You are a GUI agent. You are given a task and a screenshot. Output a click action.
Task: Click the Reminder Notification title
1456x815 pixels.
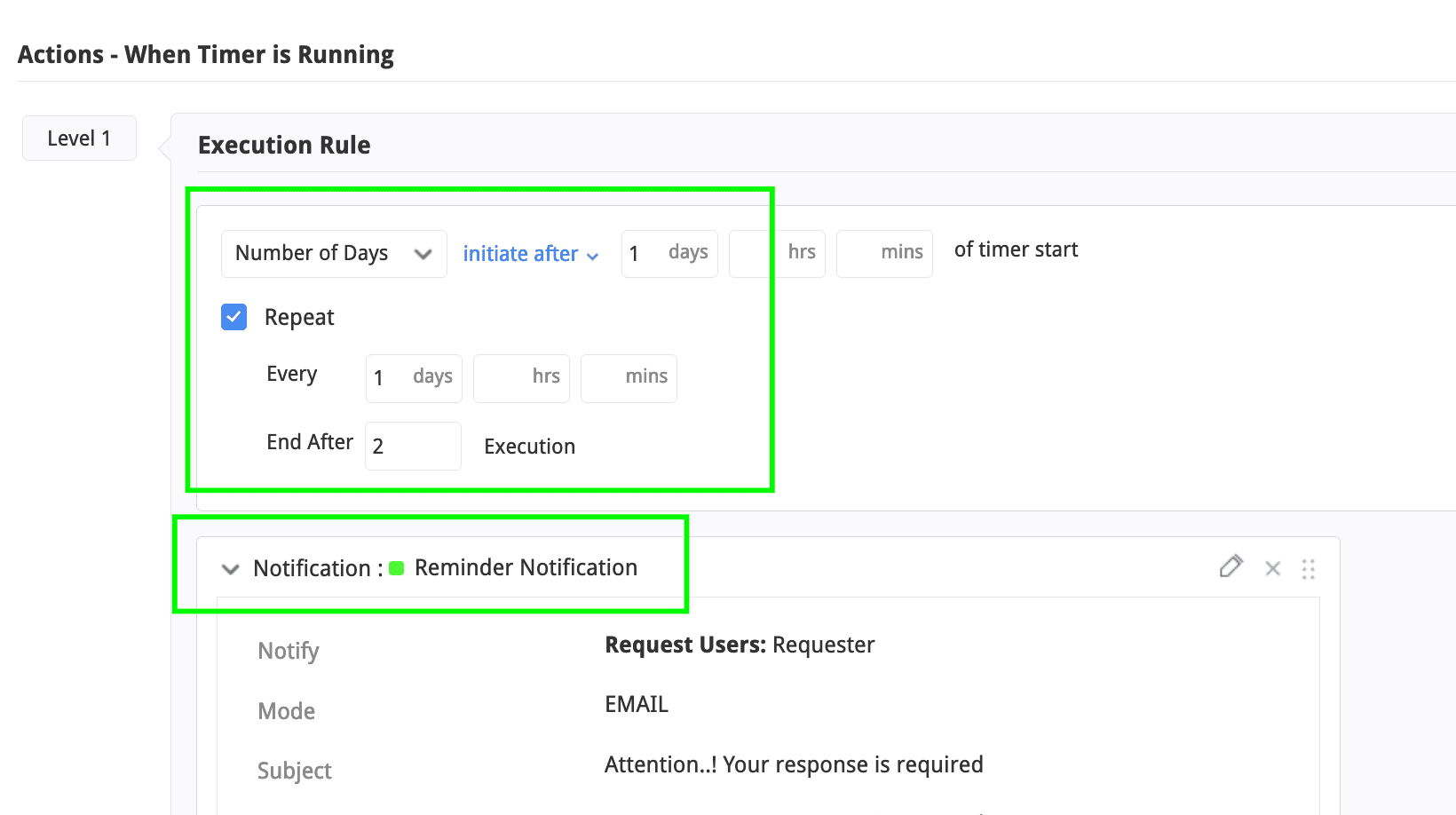pyautogui.click(x=526, y=568)
